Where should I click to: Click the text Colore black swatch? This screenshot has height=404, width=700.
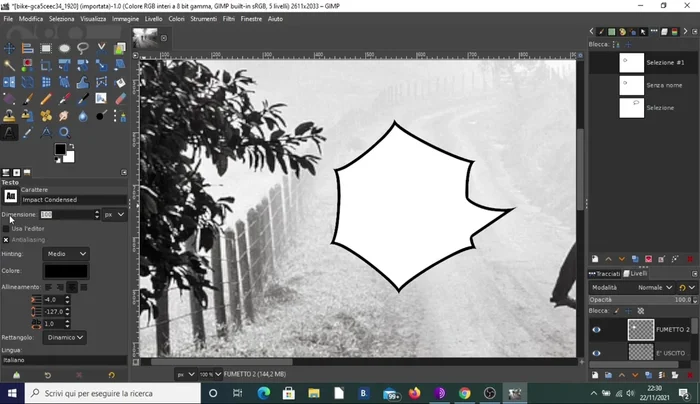pos(67,271)
